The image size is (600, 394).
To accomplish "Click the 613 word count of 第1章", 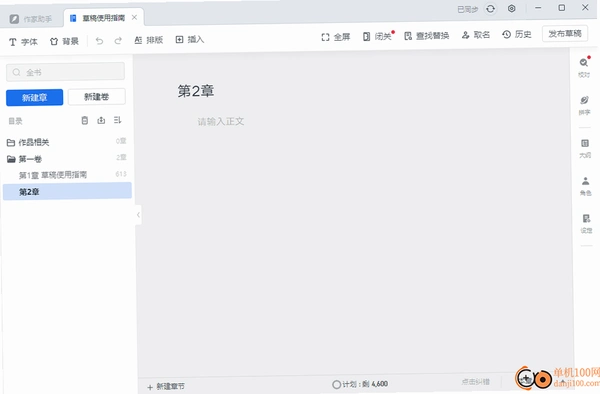I will point(121,174).
